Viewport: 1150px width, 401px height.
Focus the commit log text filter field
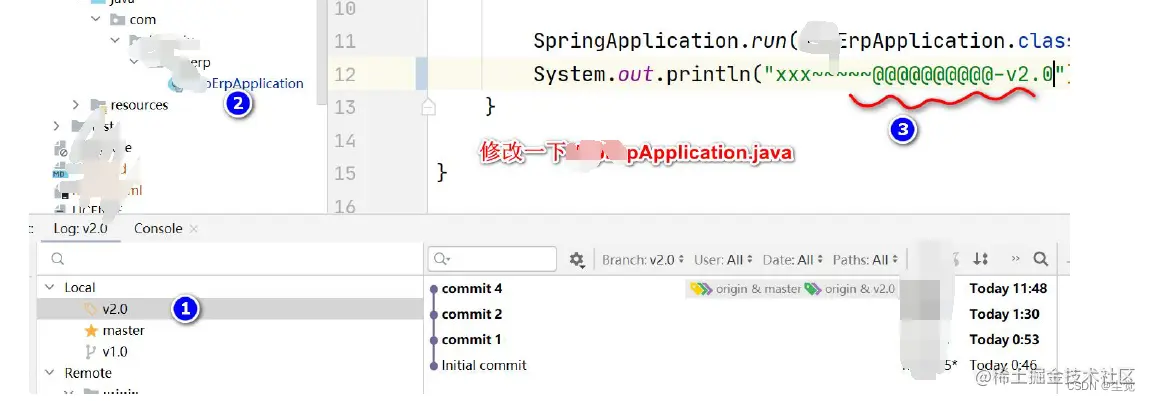(493, 259)
